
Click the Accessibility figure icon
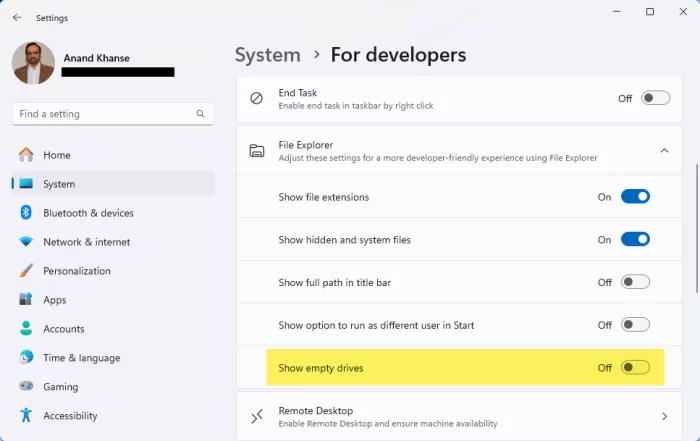pos(26,415)
